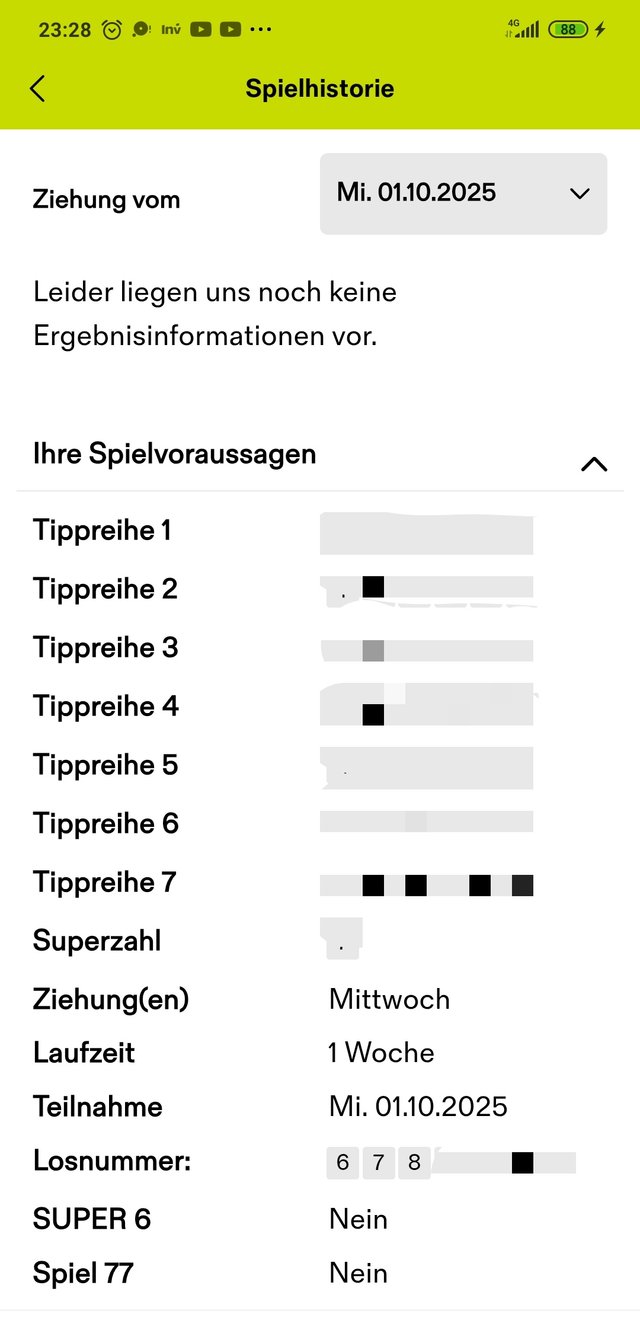
Task: Go back using the header arrow
Action: [x=38, y=89]
